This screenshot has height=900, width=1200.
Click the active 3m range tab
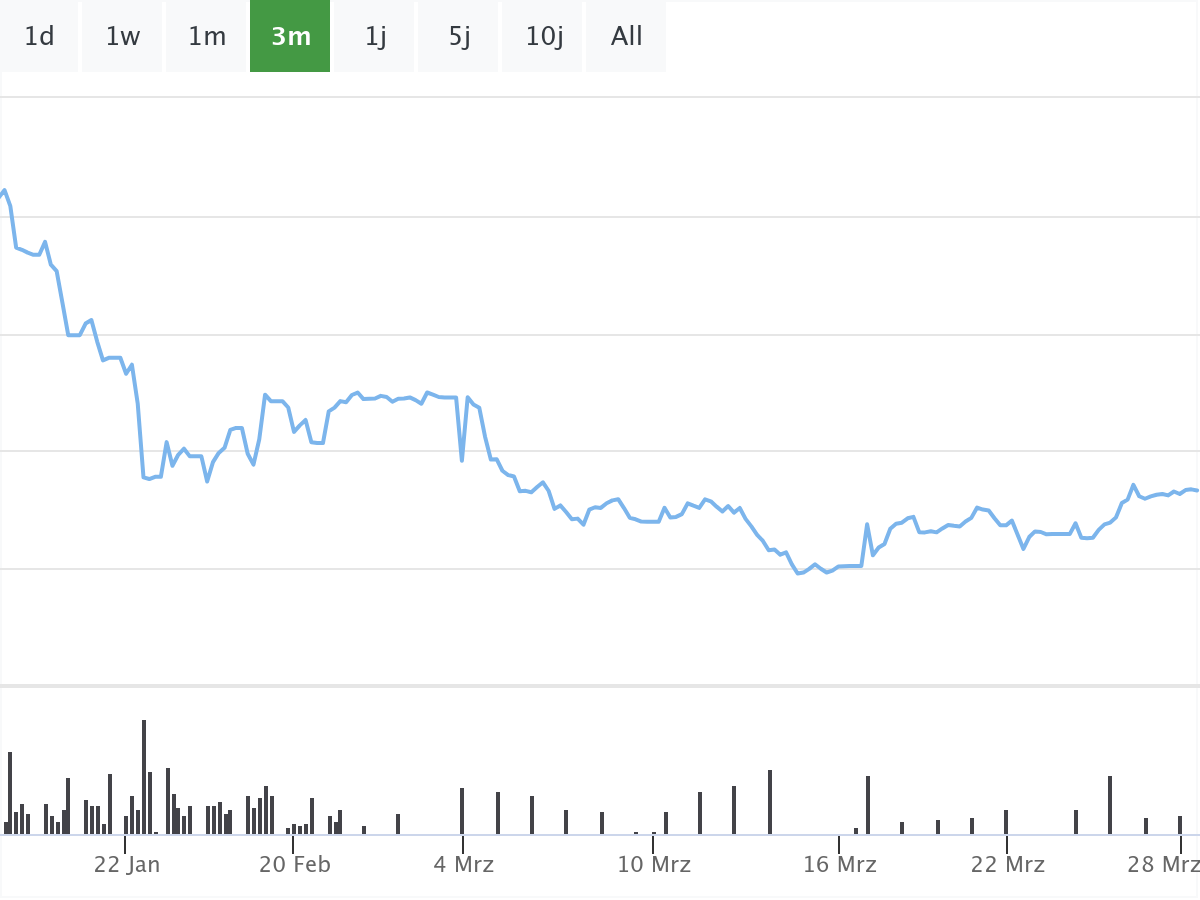coord(291,36)
